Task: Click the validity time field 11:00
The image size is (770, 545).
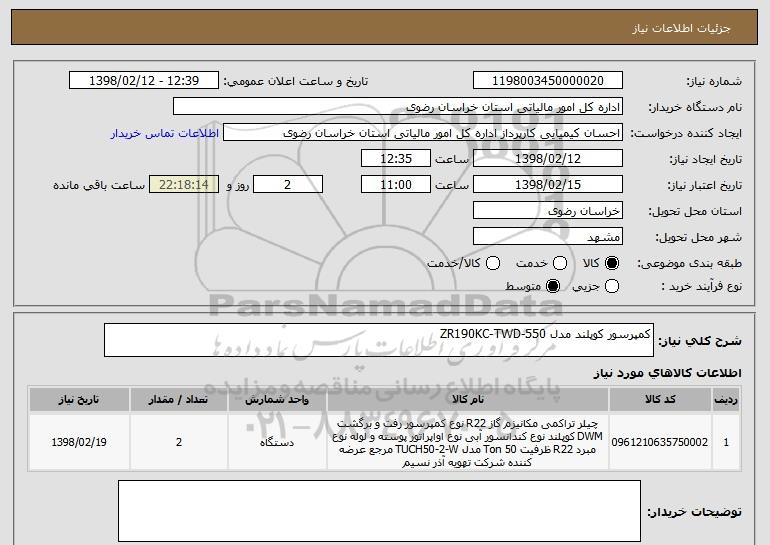Action: click(x=396, y=185)
